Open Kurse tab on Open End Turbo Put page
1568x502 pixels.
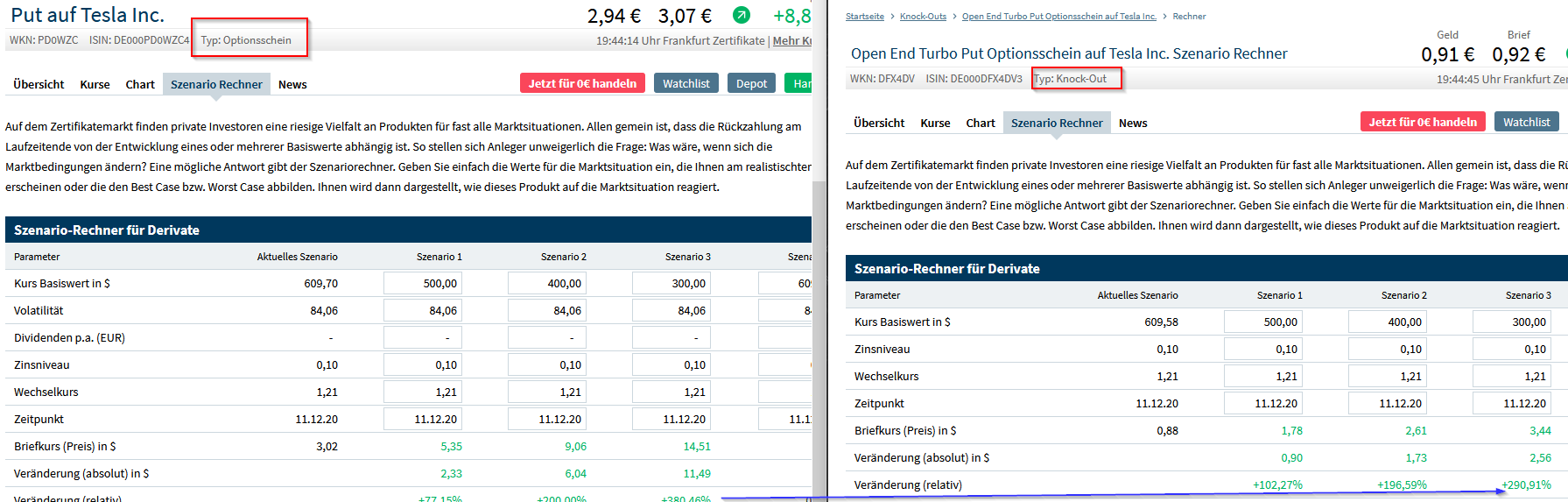point(935,123)
